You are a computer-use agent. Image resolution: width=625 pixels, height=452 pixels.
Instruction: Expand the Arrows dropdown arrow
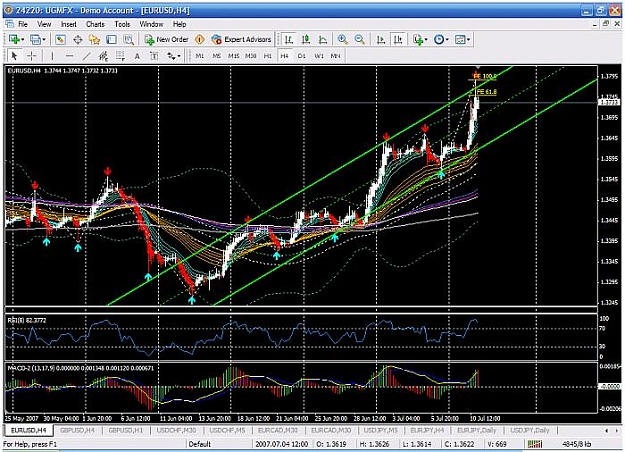click(179, 56)
